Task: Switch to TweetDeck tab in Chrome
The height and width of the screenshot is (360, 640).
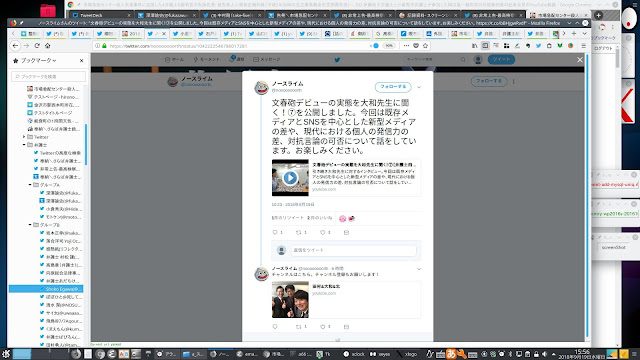Action: coord(100,15)
